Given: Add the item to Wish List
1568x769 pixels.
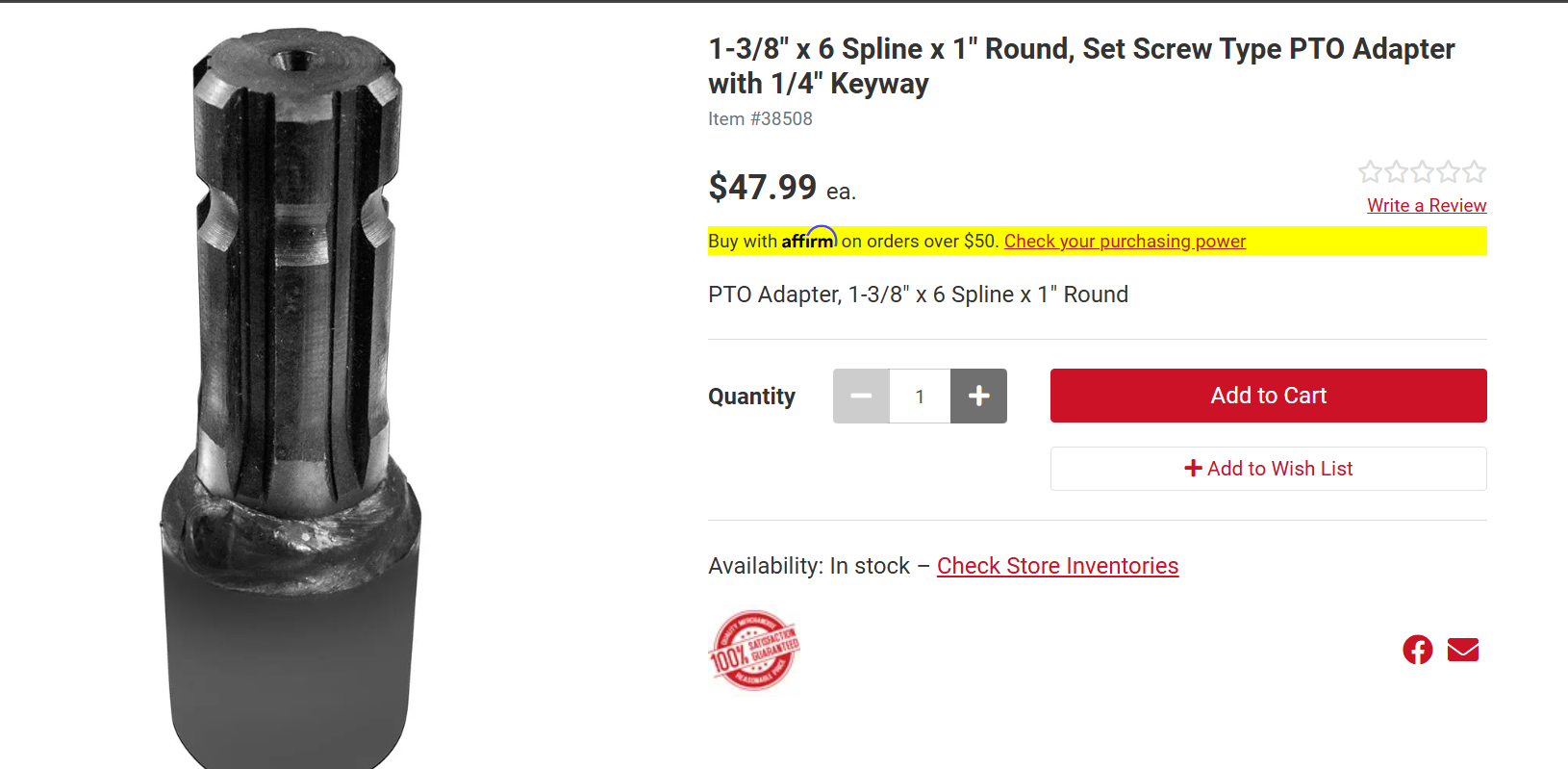Looking at the screenshot, I should [x=1268, y=469].
